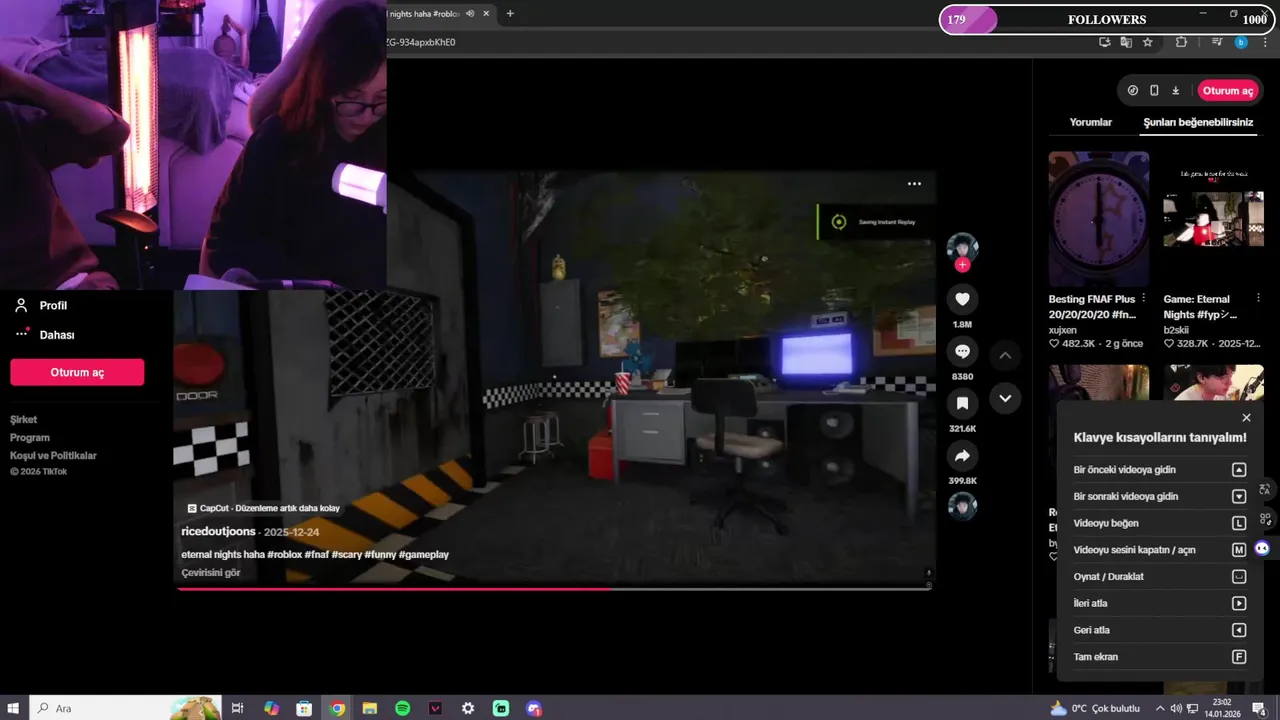Click the M key for mute shortcut
The image size is (1280, 720).
point(1239,550)
